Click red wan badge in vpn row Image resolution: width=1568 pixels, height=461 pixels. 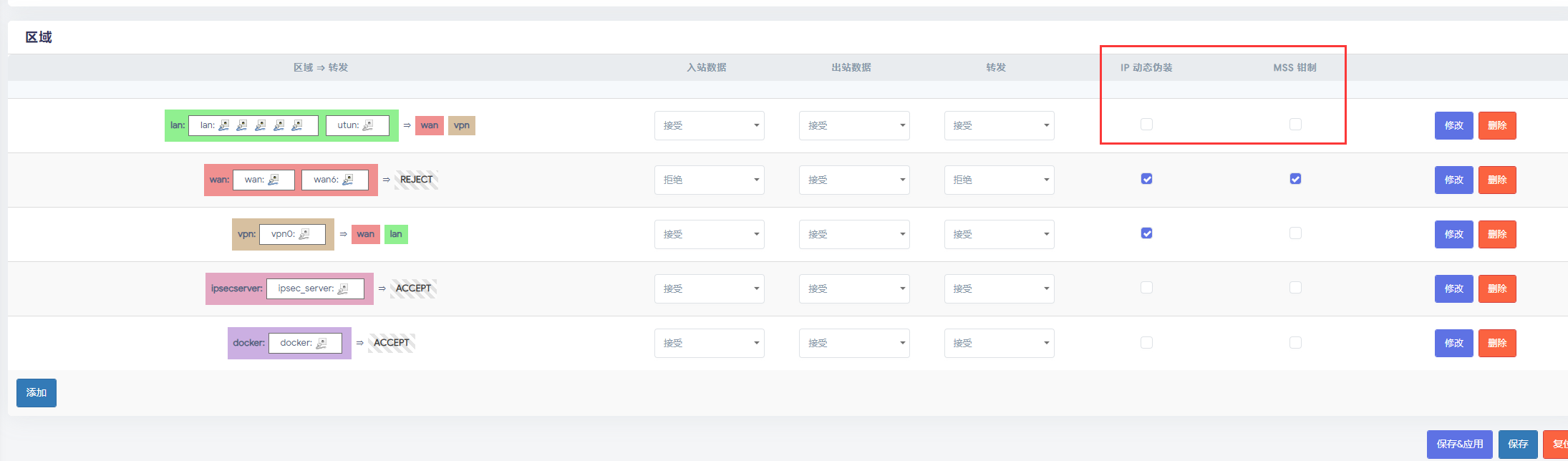[366, 234]
